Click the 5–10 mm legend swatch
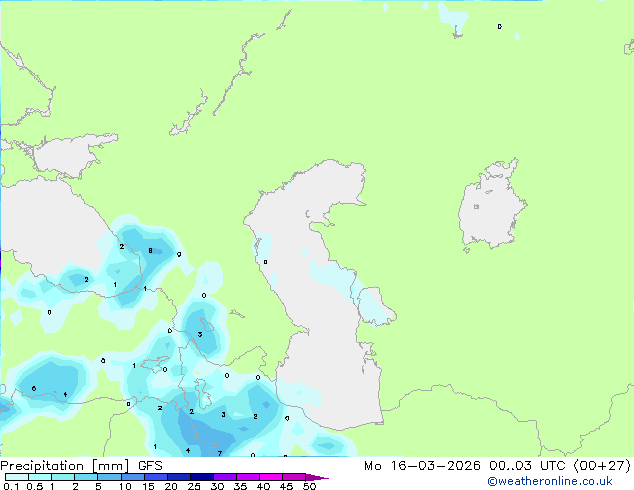634x490 pixels. [110, 477]
